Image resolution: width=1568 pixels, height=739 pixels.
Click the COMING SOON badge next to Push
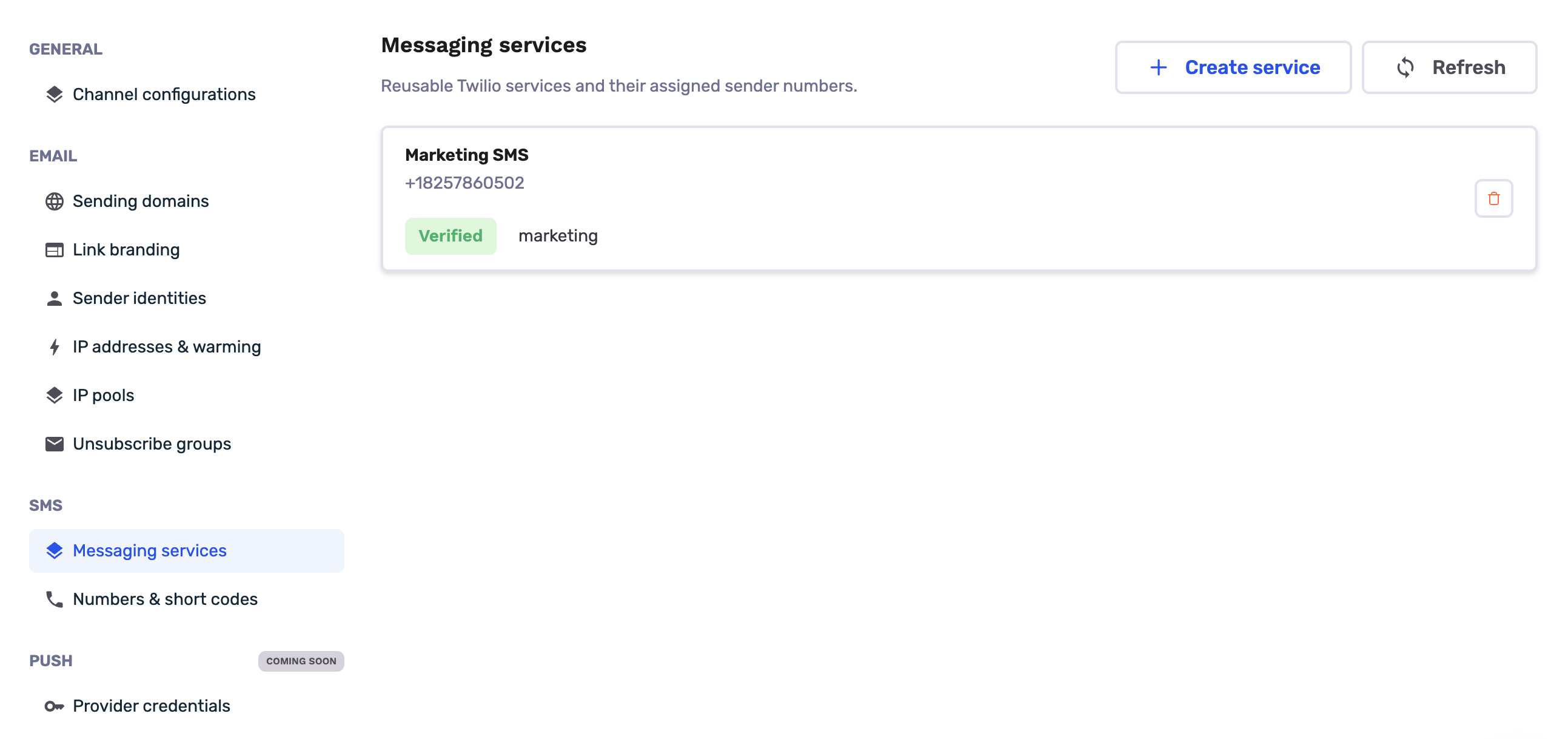point(301,661)
